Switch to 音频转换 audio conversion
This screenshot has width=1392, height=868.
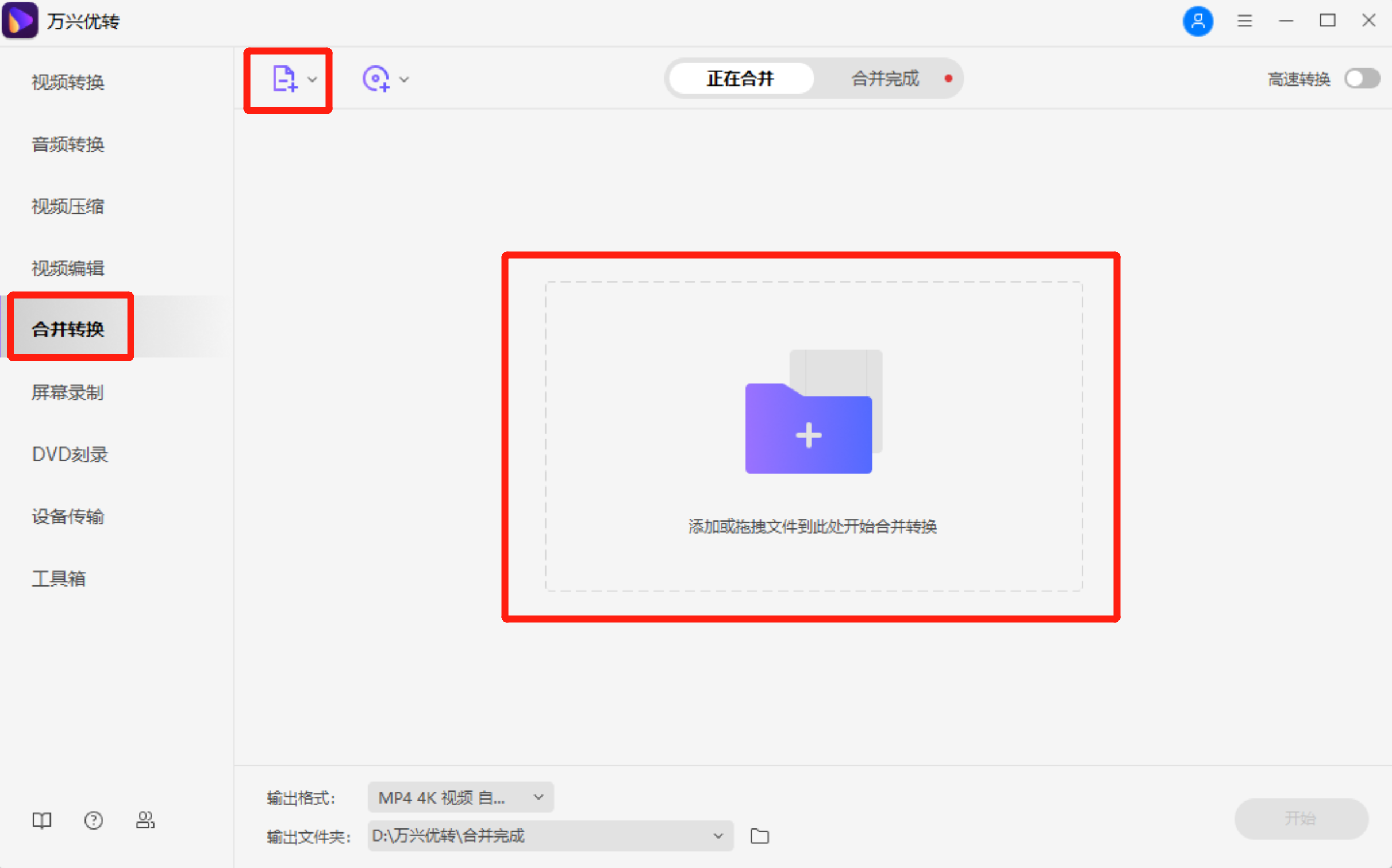67,145
